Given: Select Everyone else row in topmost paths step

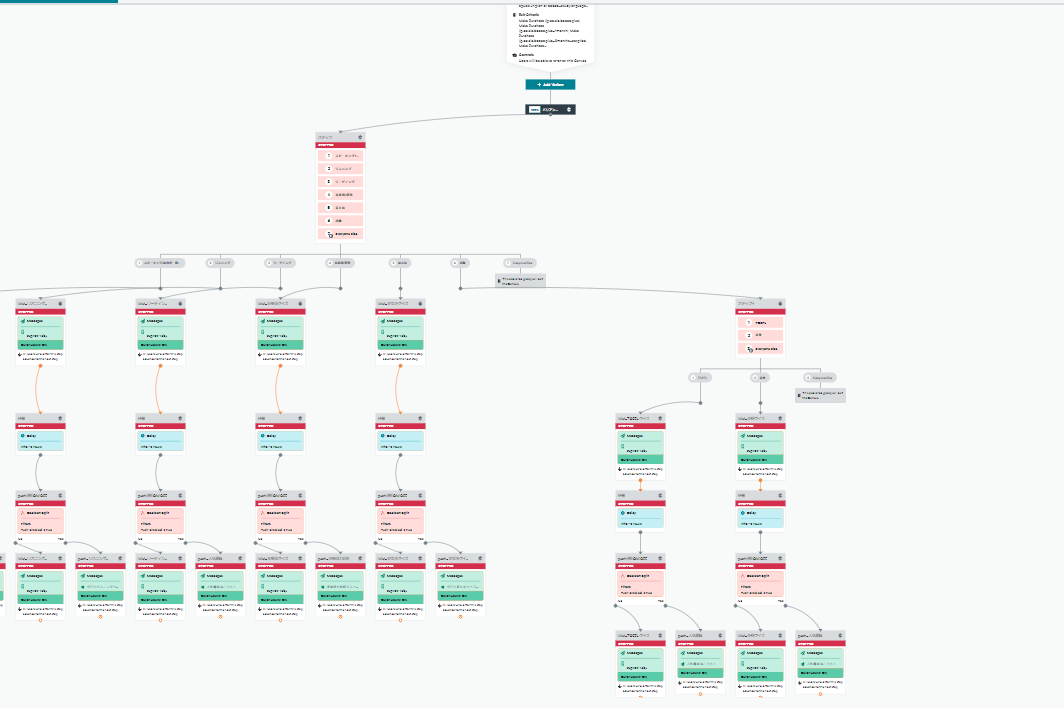Looking at the screenshot, I should pos(341,233).
